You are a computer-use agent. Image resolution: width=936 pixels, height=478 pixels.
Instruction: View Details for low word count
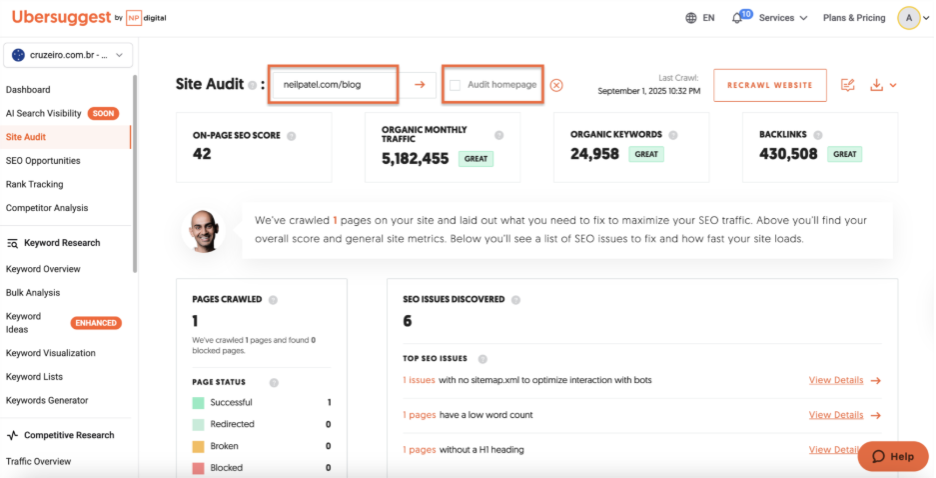pyautogui.click(x=836, y=415)
